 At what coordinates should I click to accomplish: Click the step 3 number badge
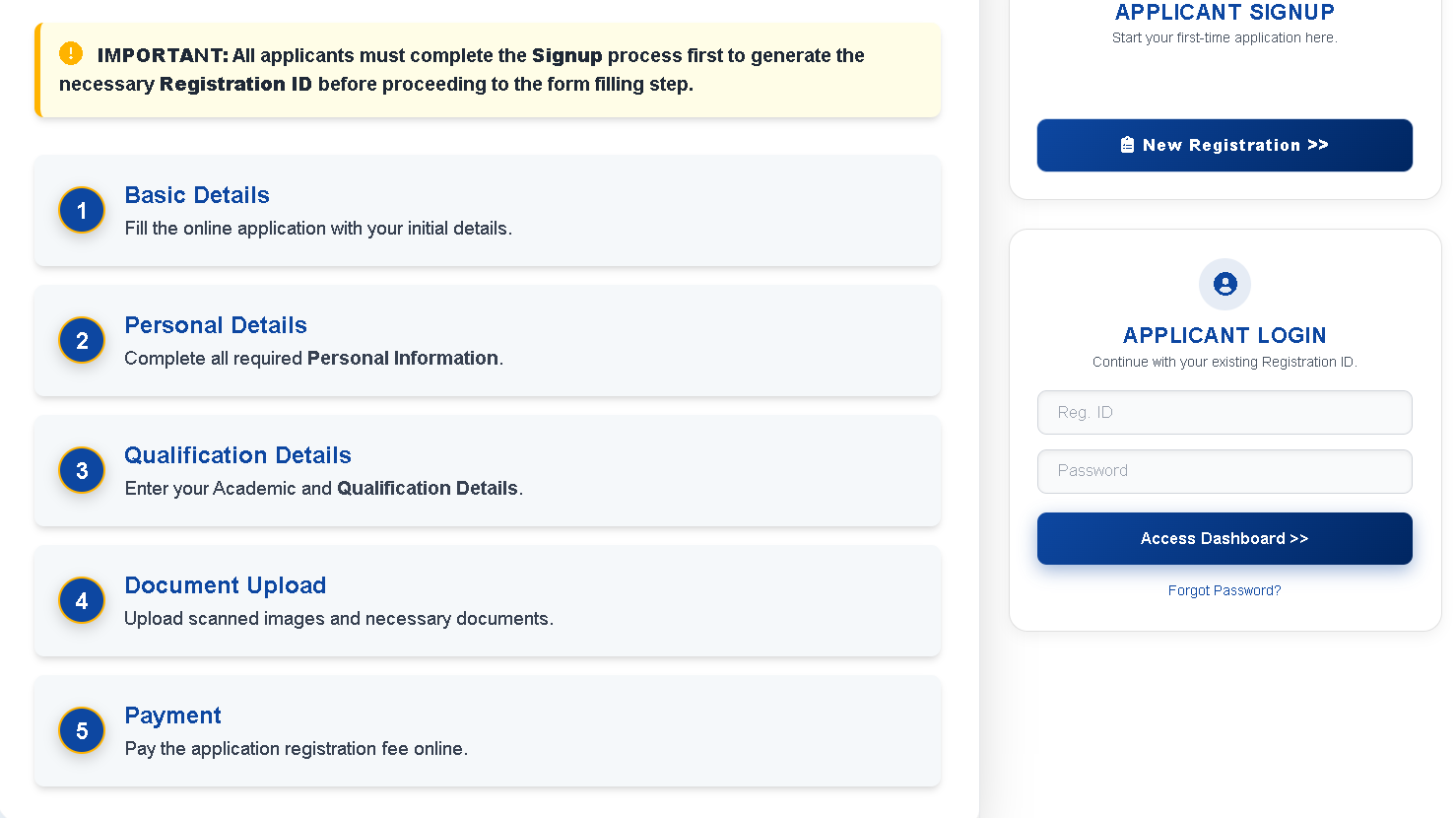(x=82, y=471)
